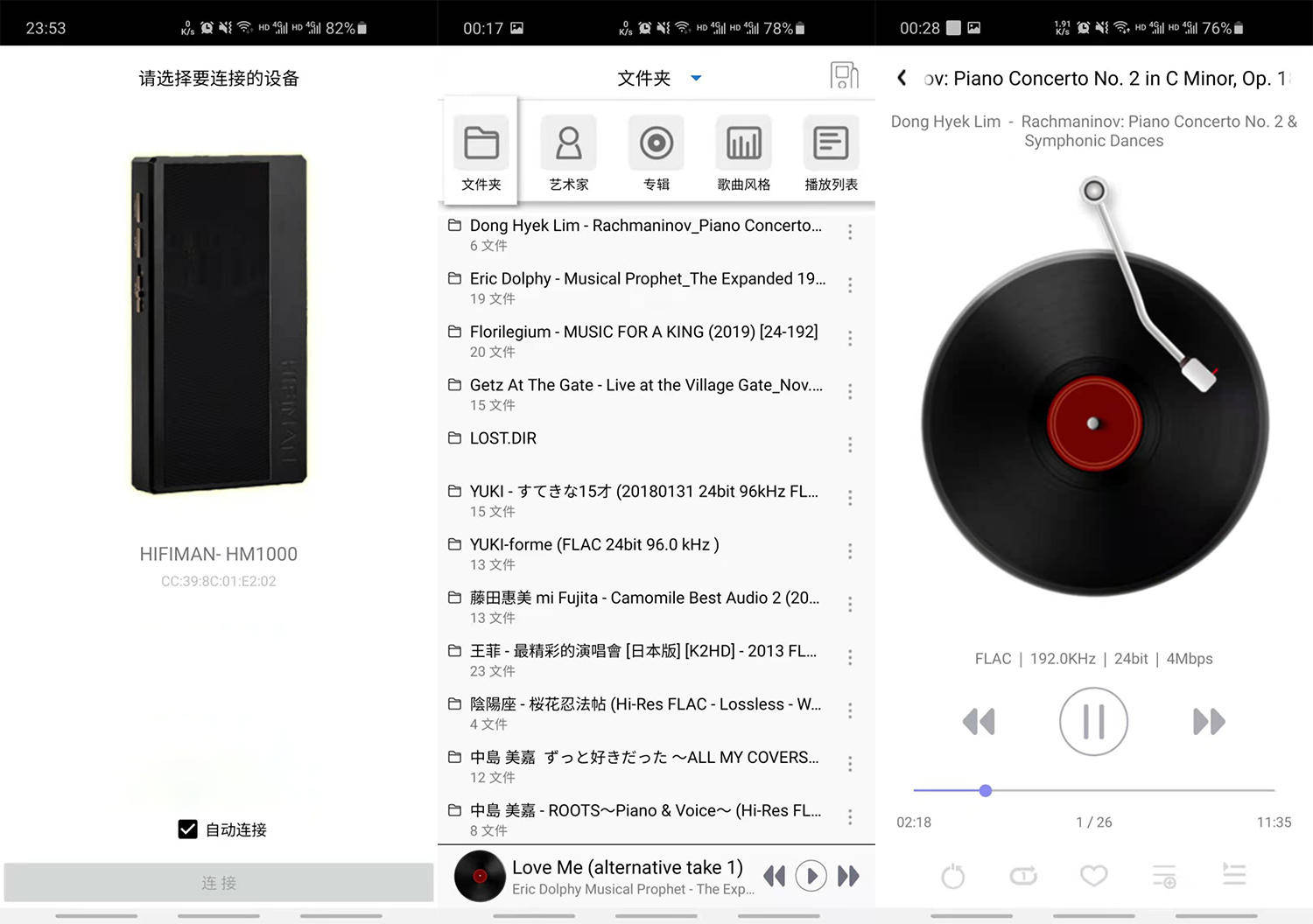Viewport: 1313px width, 924px height.
Task: Toggle the 自动连接 auto-connect checkbox
Action: [x=187, y=829]
